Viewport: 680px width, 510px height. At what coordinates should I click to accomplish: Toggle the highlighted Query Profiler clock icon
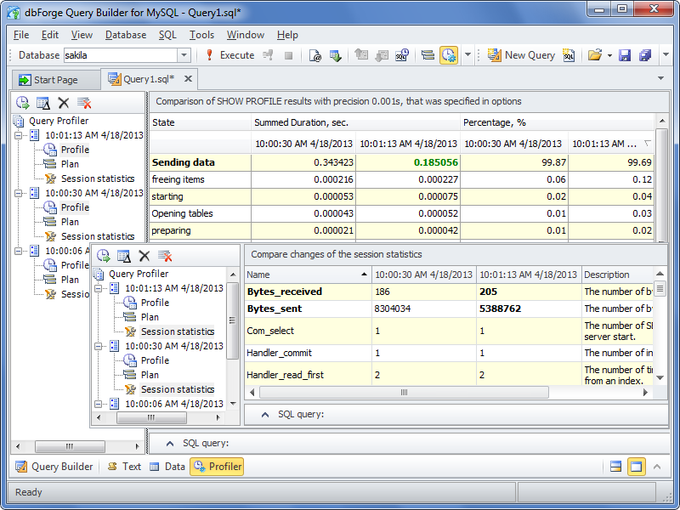click(448, 56)
